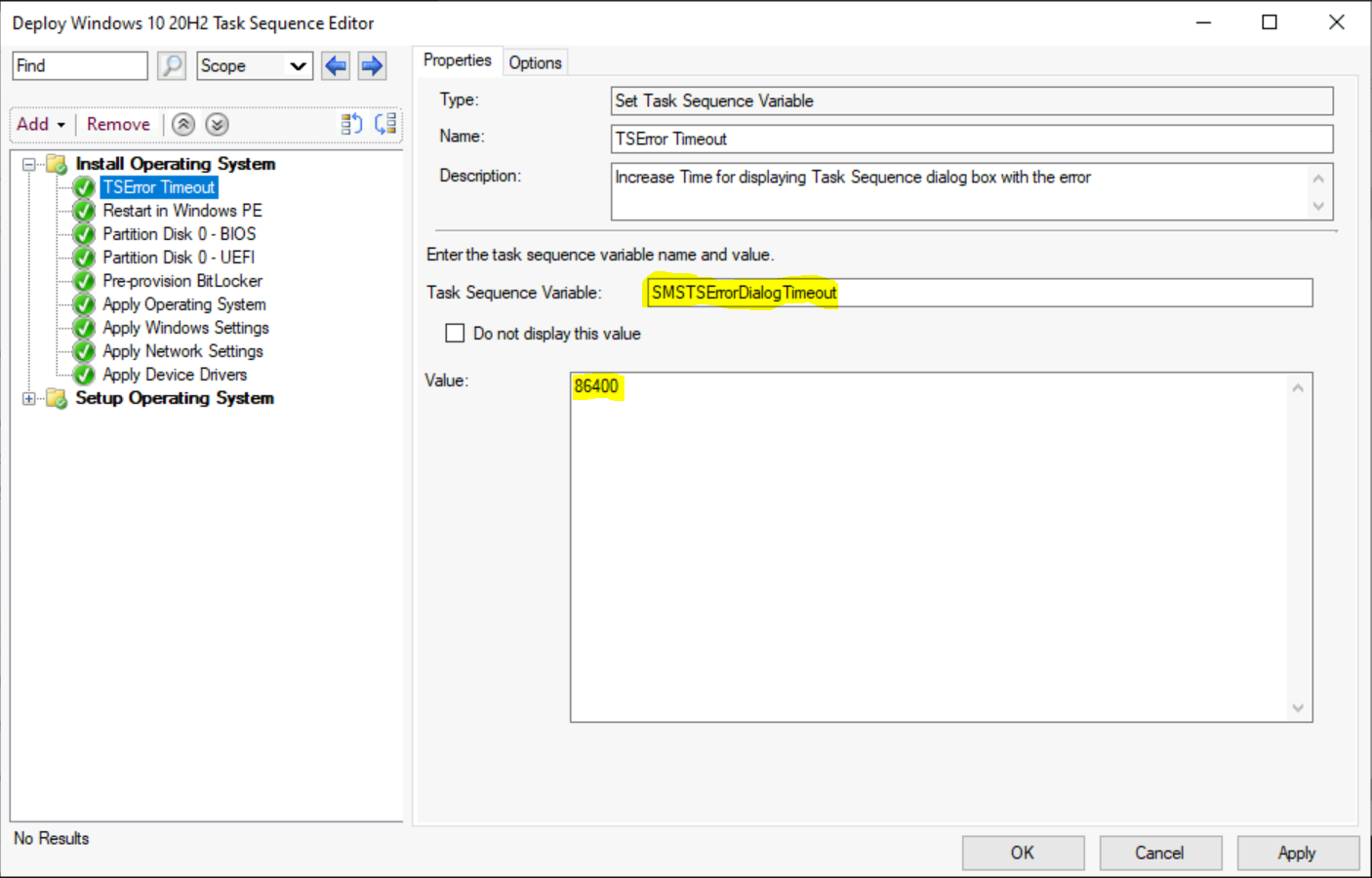This screenshot has height=878, width=1372.
Task: Expand the Setup Operating System group
Action: 27,398
